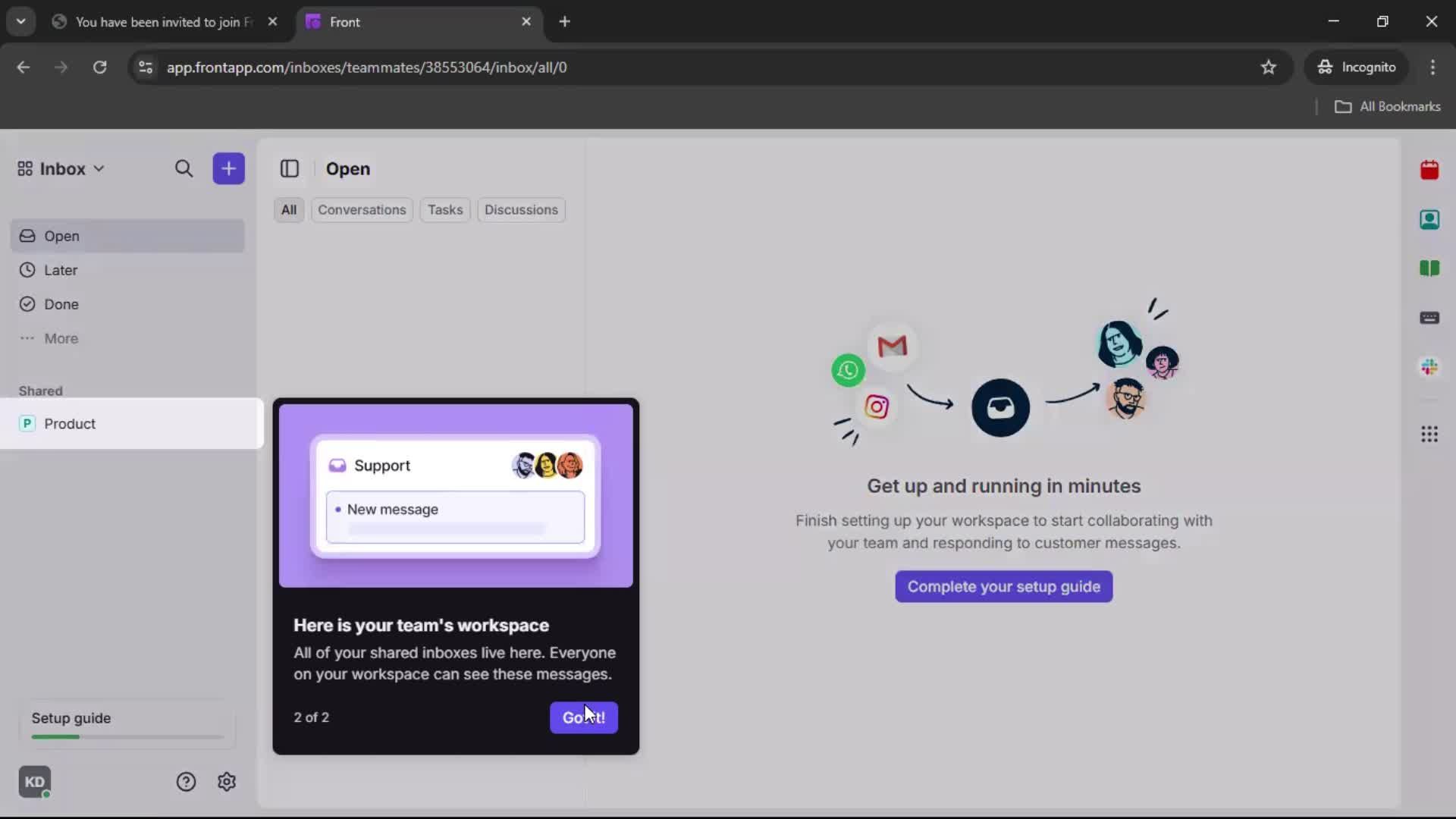Open the Slack integration panel
The height and width of the screenshot is (819, 1456).
pyautogui.click(x=1430, y=367)
